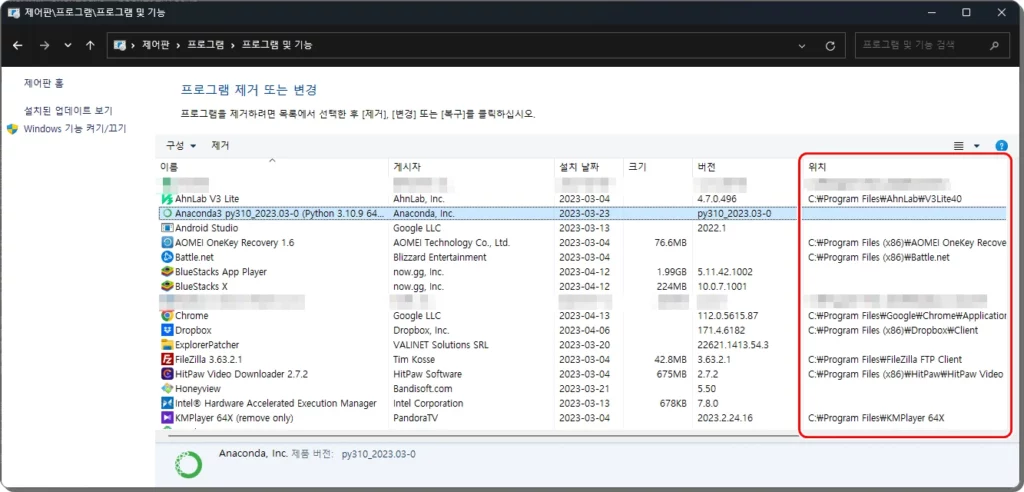
Task: Open the view options dropdown arrow
Action: tap(976, 146)
